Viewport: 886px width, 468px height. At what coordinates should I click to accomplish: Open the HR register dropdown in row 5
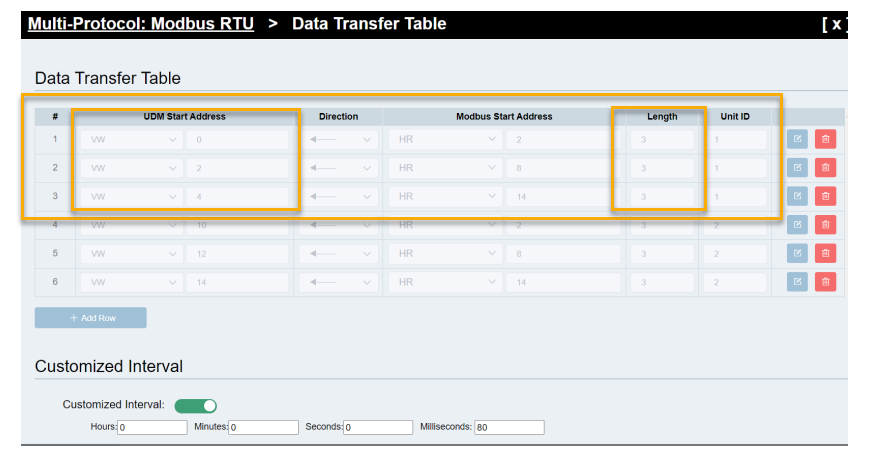[445, 254]
